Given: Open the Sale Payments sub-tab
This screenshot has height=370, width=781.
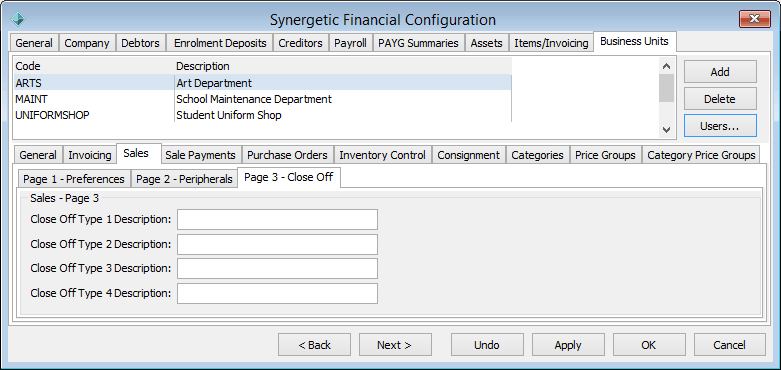Looking at the screenshot, I should pos(200,155).
